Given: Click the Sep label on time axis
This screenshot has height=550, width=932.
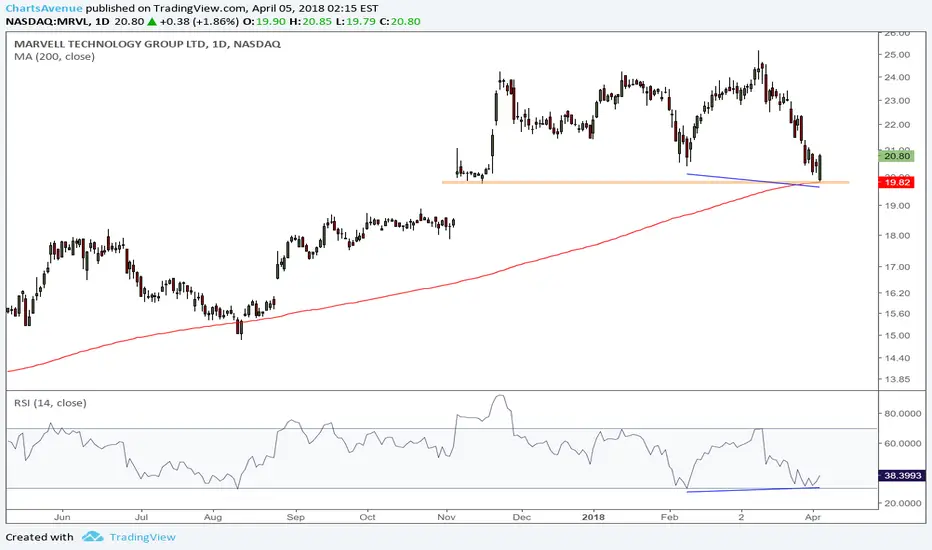Looking at the screenshot, I should tap(295, 517).
